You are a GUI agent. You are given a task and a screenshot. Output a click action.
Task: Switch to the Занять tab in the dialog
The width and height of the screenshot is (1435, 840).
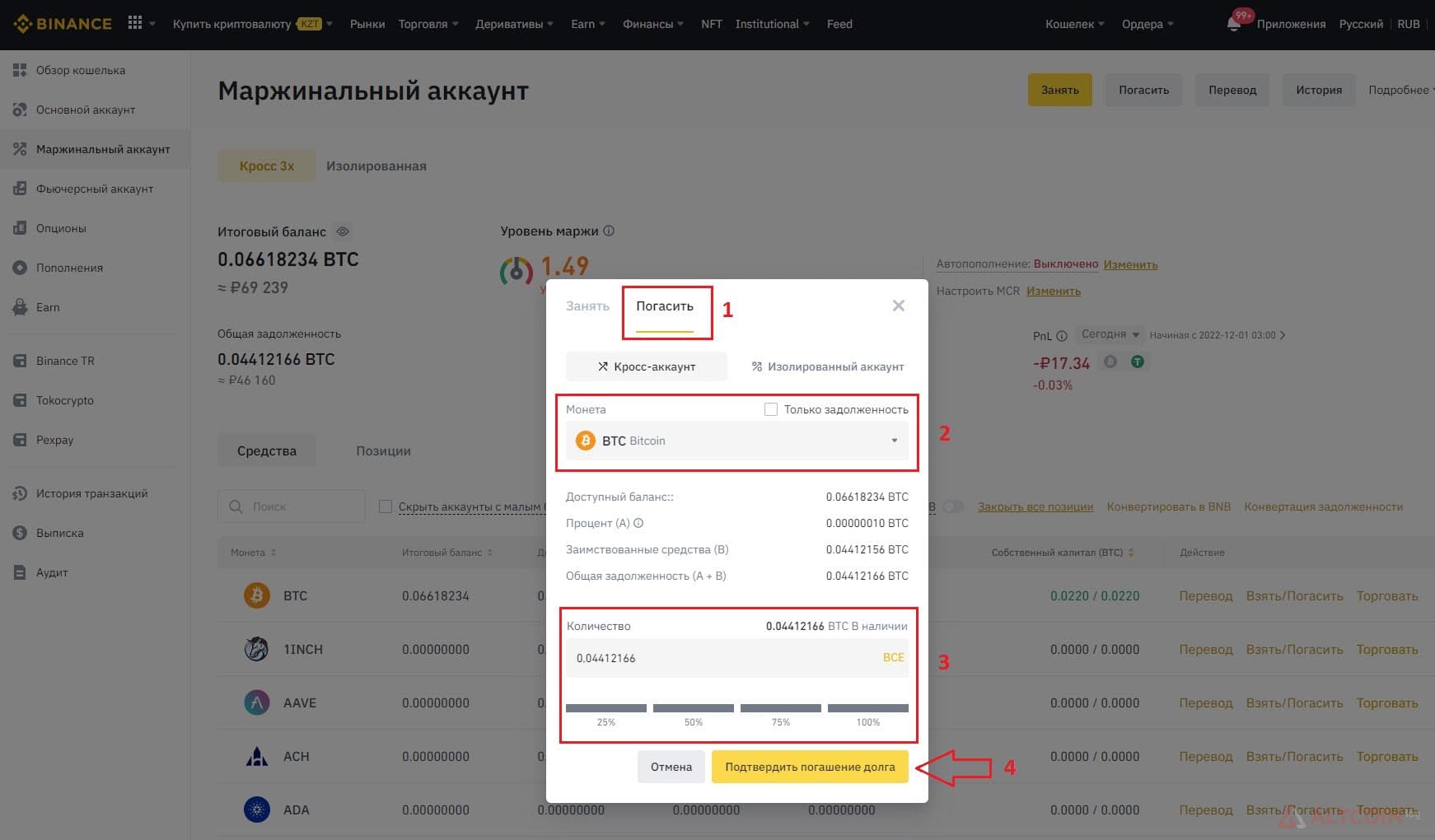[587, 306]
